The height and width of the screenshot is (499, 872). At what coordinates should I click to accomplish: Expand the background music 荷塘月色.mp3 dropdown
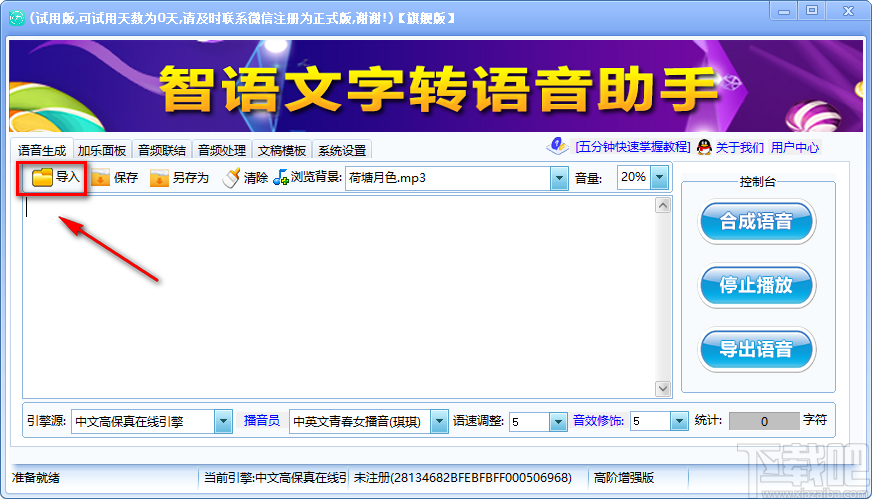(559, 179)
